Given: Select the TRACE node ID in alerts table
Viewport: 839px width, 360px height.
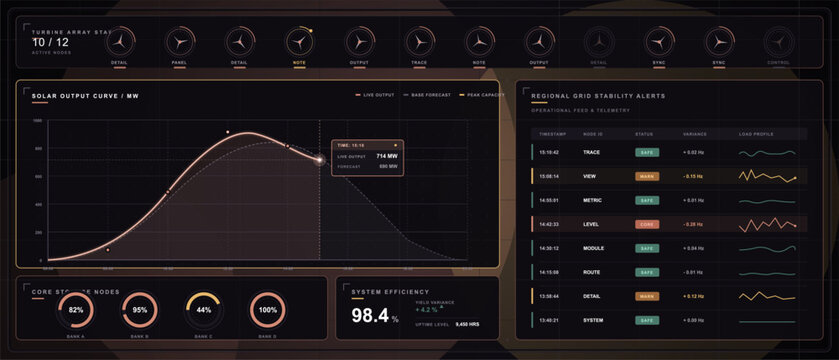Looking at the screenshot, I should 591,152.
